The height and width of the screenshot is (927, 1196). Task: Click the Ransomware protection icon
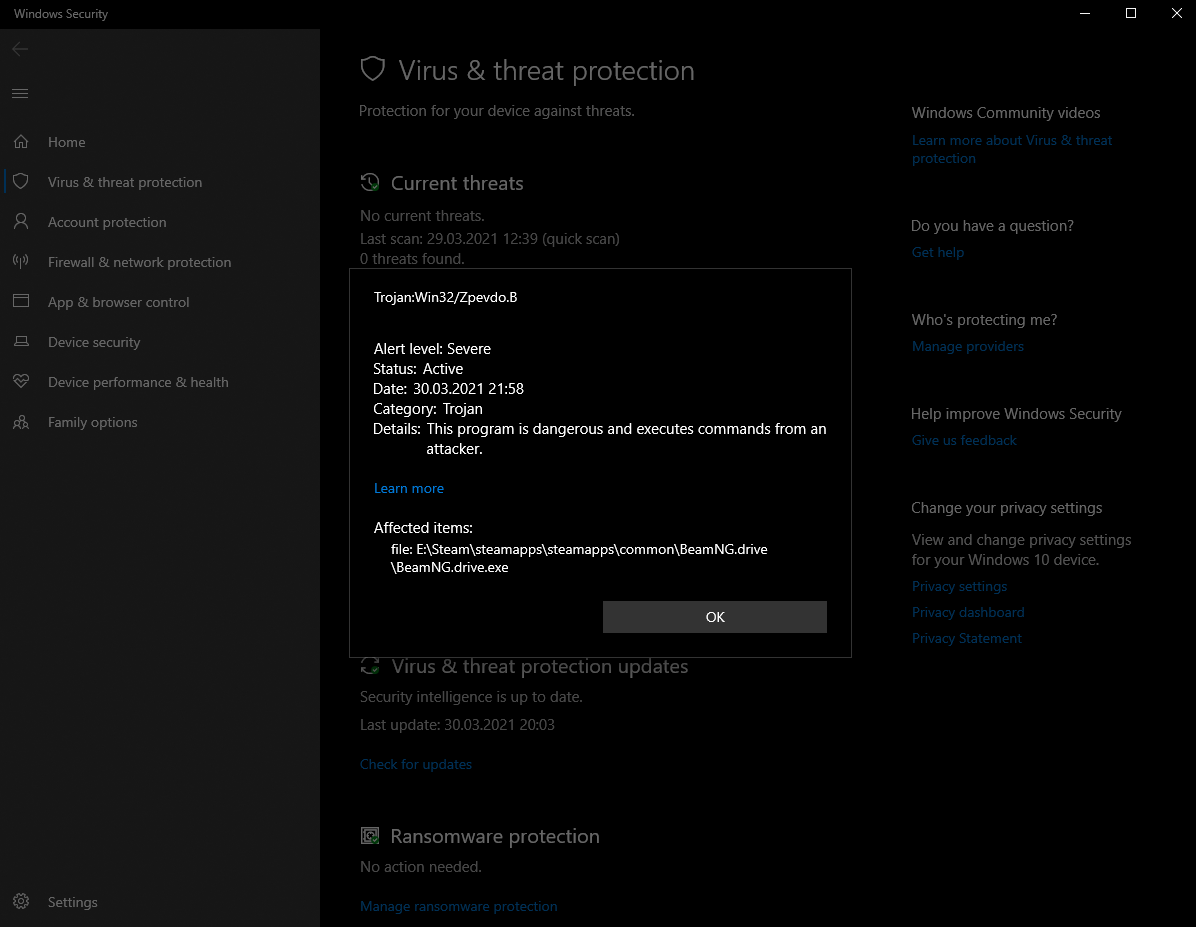[370, 836]
